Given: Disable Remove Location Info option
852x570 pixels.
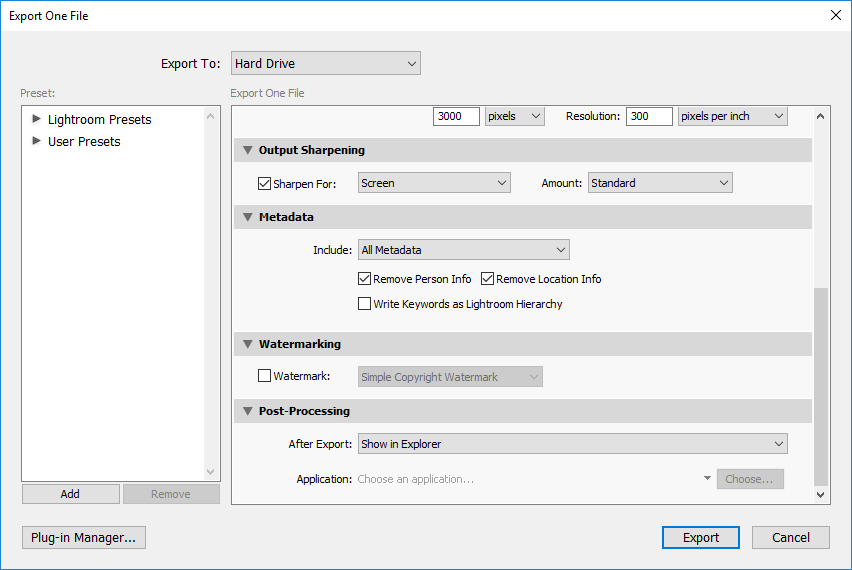Looking at the screenshot, I should point(488,279).
